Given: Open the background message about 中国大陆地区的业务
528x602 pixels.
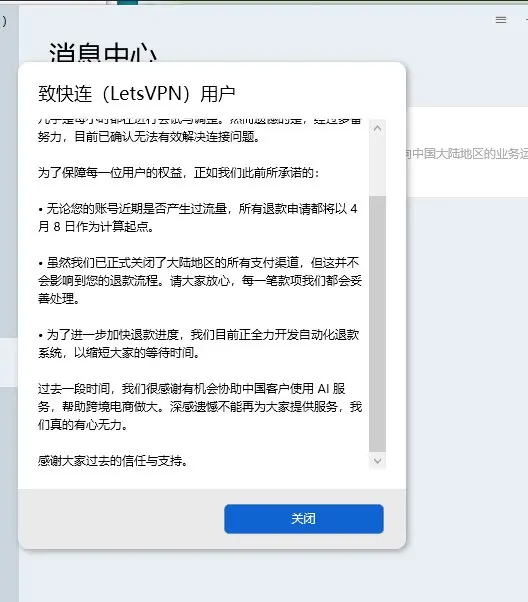Looking at the screenshot, I should click(467, 154).
